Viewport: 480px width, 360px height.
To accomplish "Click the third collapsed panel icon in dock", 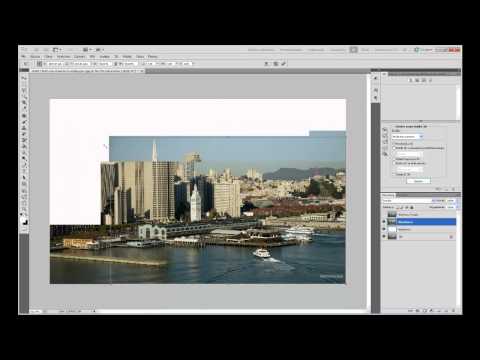I will pyautogui.click(x=376, y=98).
